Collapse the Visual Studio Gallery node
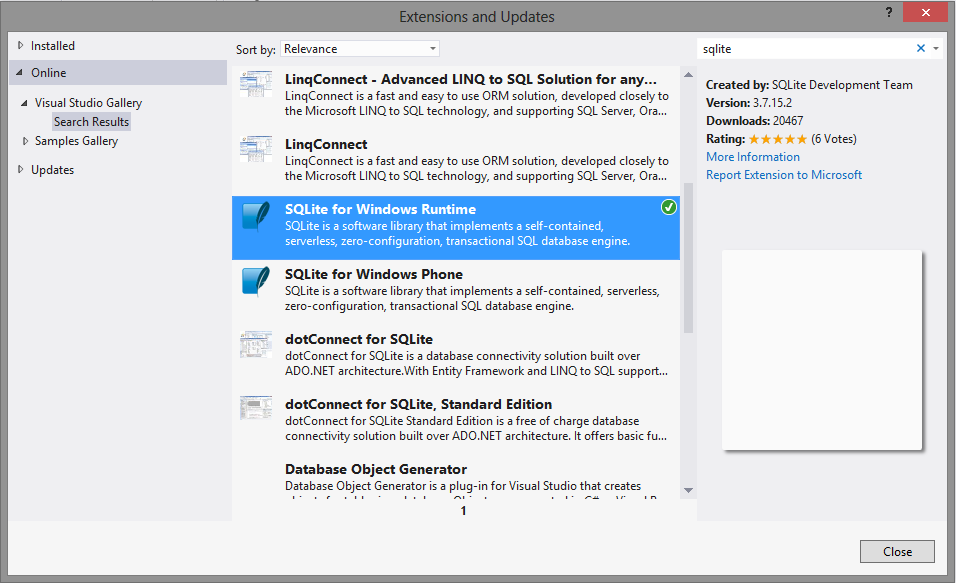 point(24,103)
